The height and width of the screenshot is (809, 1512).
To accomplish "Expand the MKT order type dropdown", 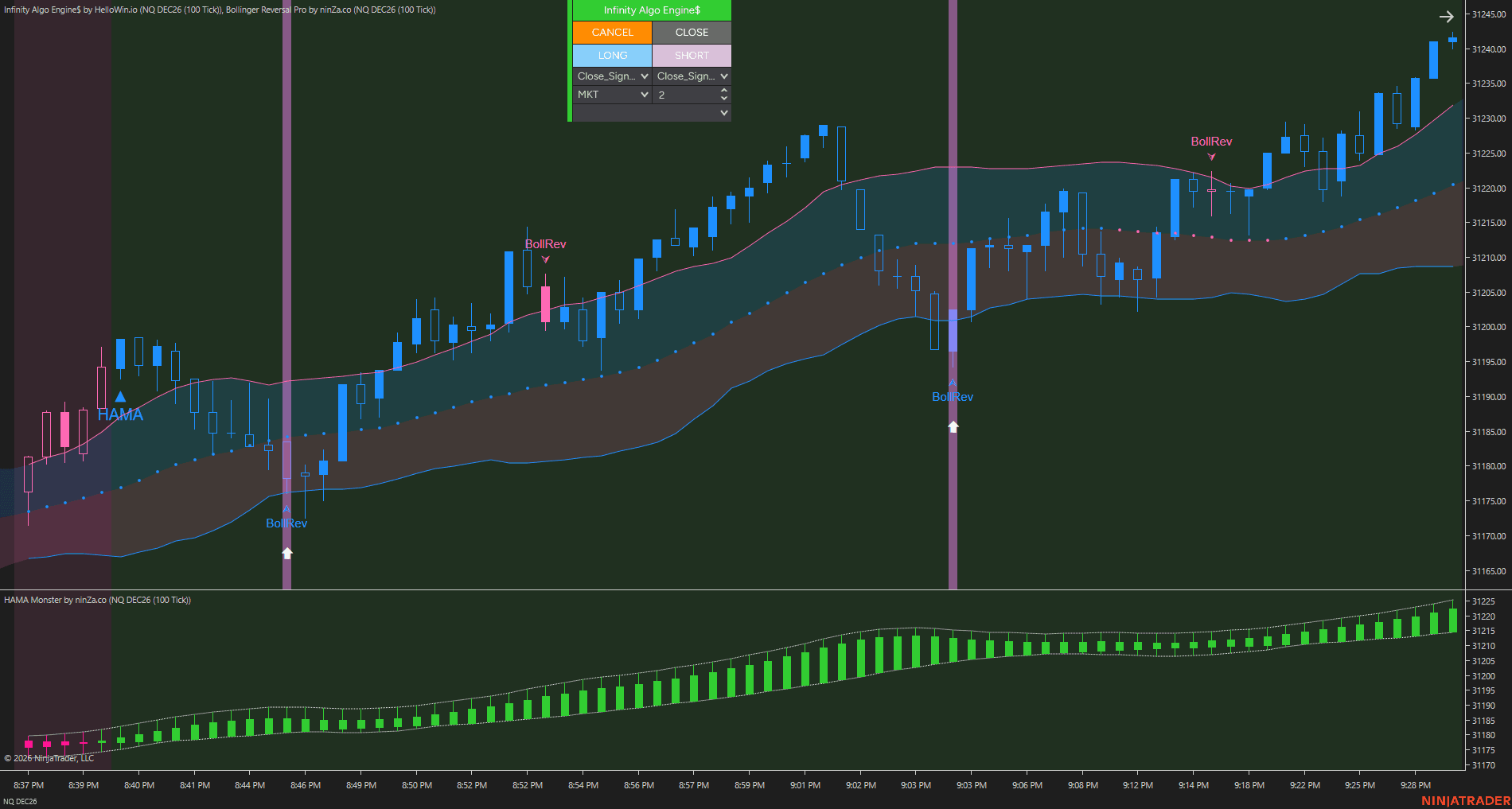I will click(x=612, y=95).
